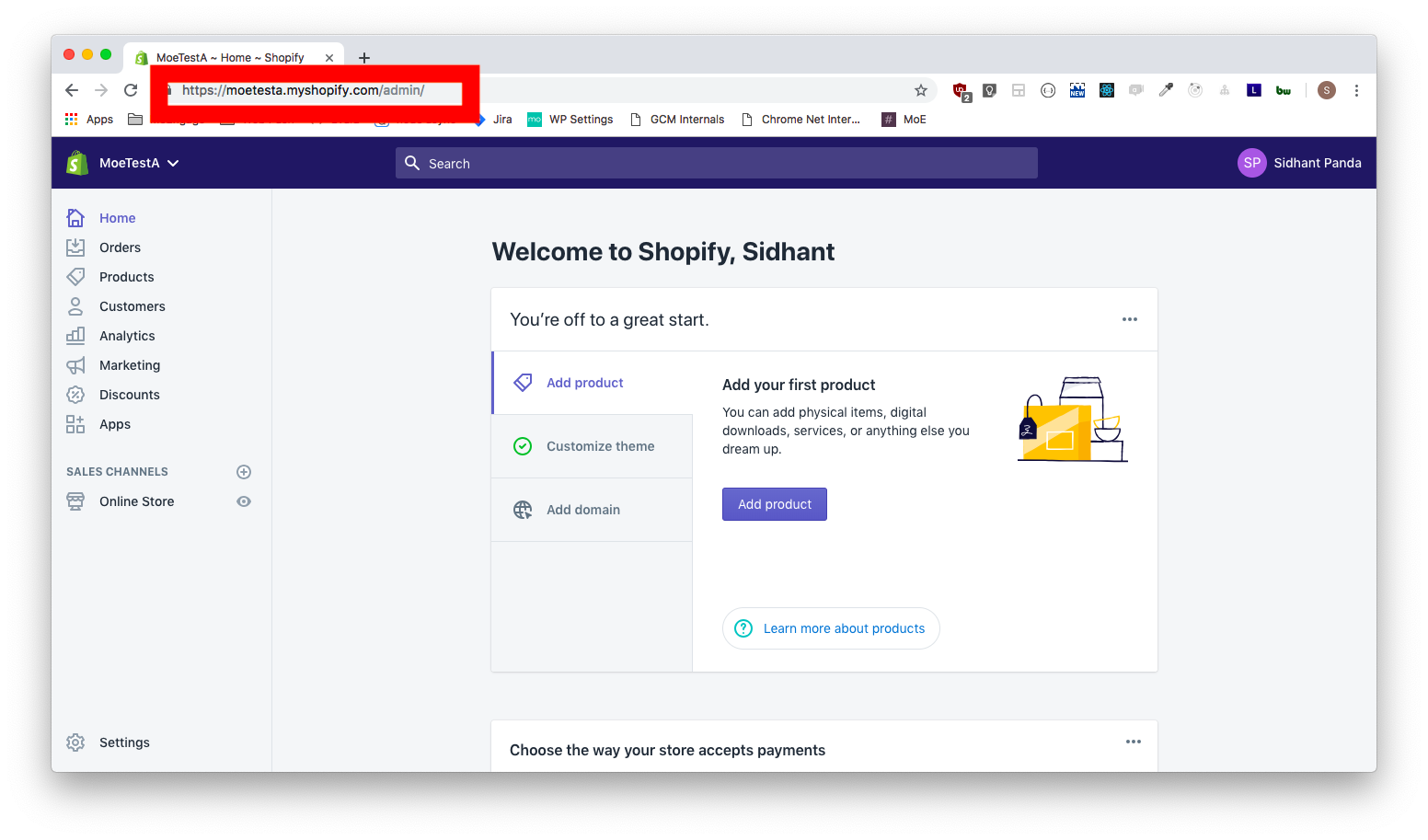Open great start card options menu
The image size is (1428, 840).
pos(1130,319)
